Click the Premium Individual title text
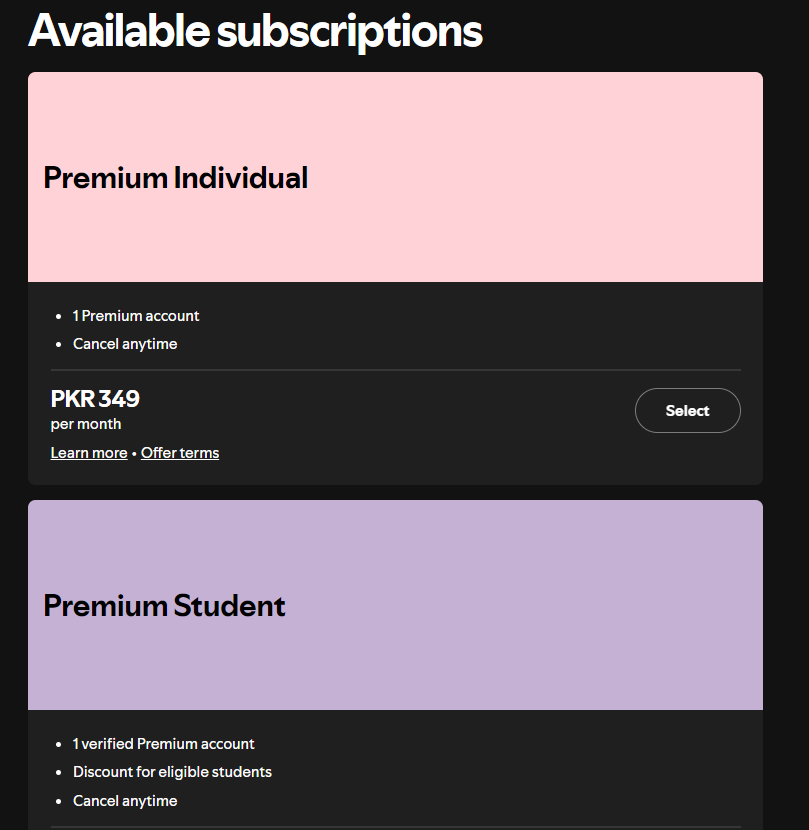The image size is (809, 830). (x=175, y=177)
